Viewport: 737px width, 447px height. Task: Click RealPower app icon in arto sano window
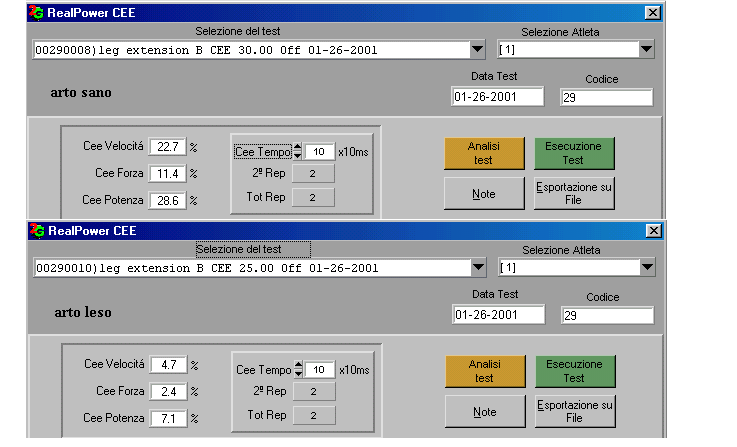point(36,13)
